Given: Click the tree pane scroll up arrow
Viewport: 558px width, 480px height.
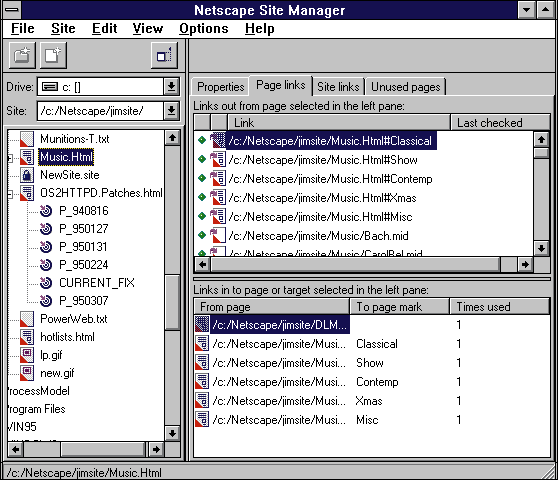Looking at the screenshot, I should coord(173,138).
